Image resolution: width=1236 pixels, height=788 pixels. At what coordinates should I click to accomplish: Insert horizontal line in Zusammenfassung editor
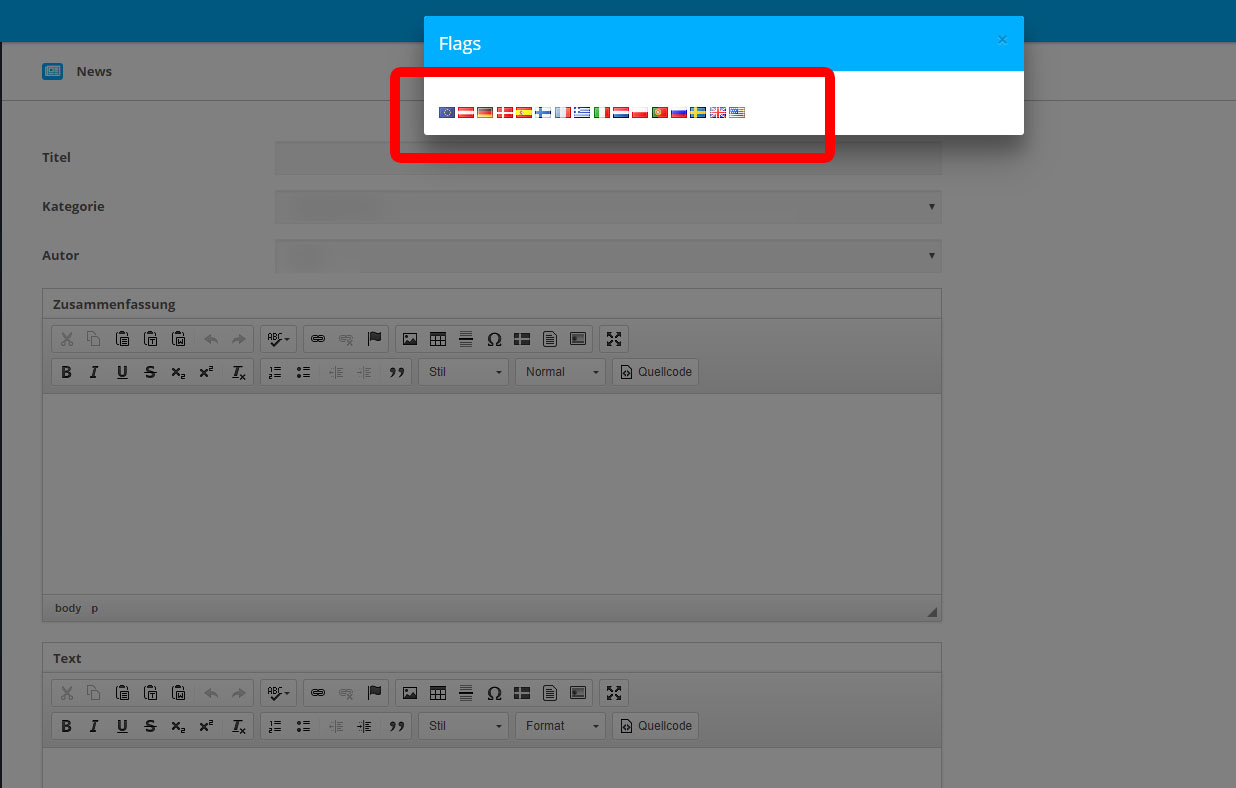pos(466,339)
